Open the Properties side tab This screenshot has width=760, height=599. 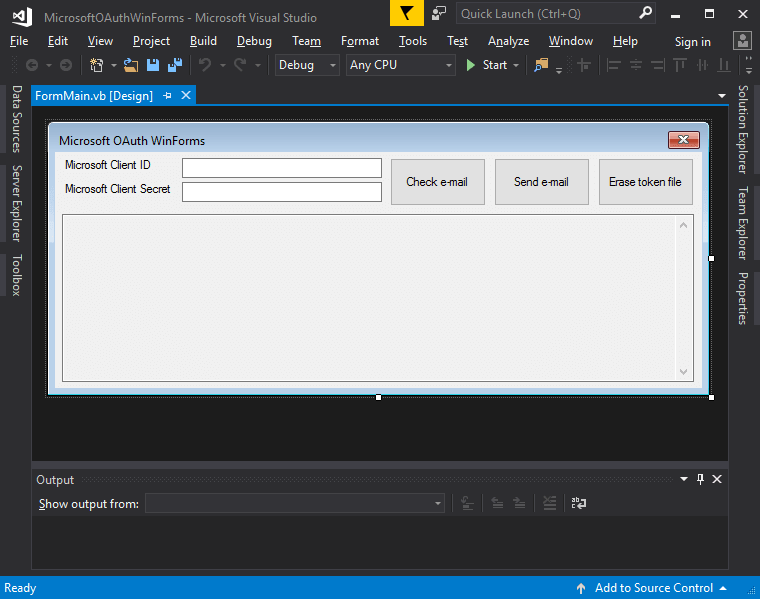coord(743,298)
